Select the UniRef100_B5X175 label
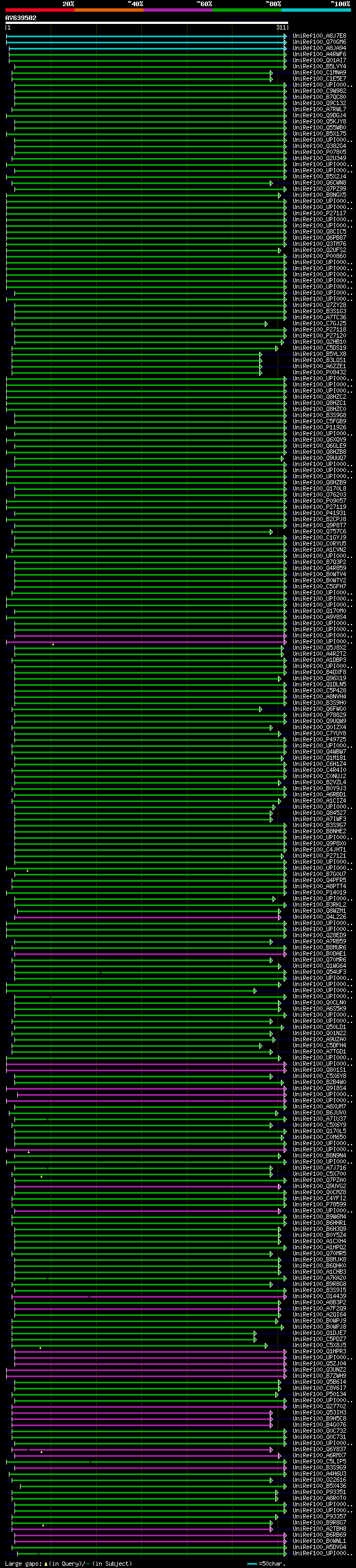This screenshot has width=356, height=1568. (x=319, y=133)
